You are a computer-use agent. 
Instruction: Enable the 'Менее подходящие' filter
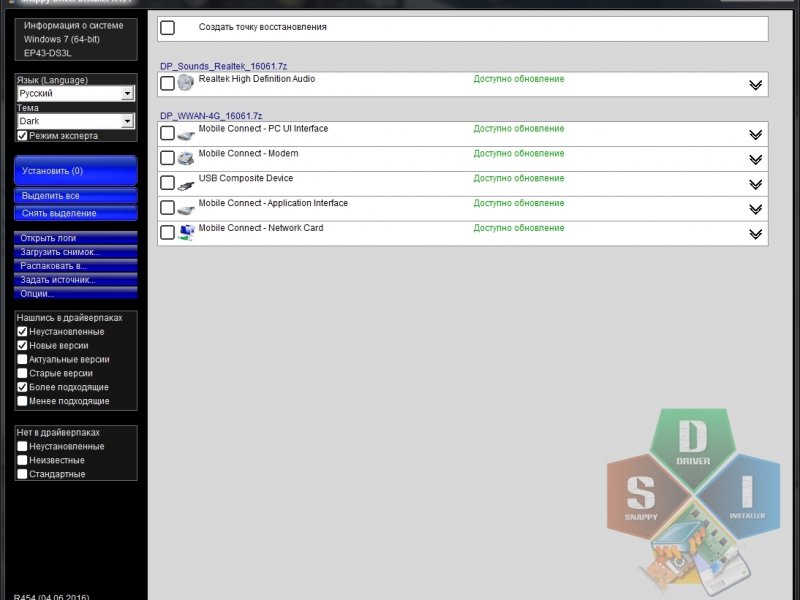tap(22, 401)
